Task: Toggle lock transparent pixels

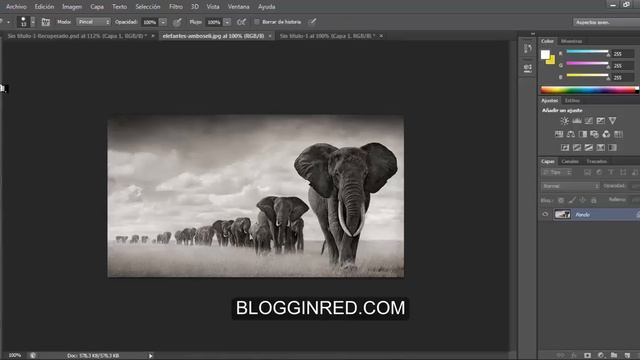Action: point(561,200)
